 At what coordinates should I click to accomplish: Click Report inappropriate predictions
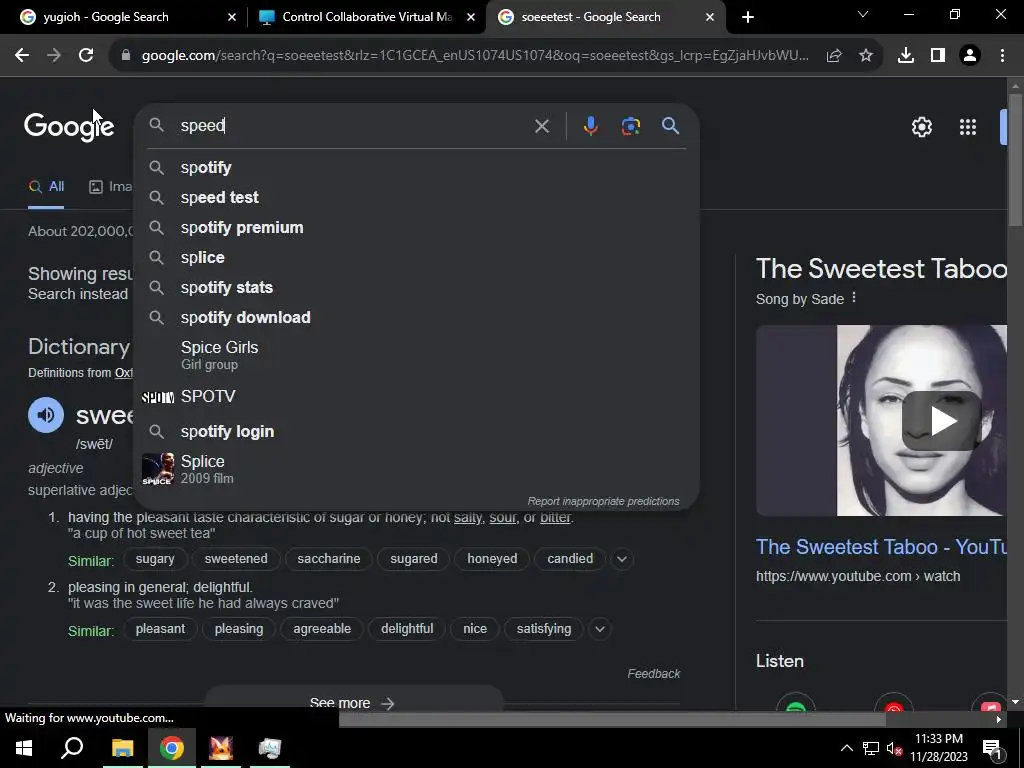[603, 501]
